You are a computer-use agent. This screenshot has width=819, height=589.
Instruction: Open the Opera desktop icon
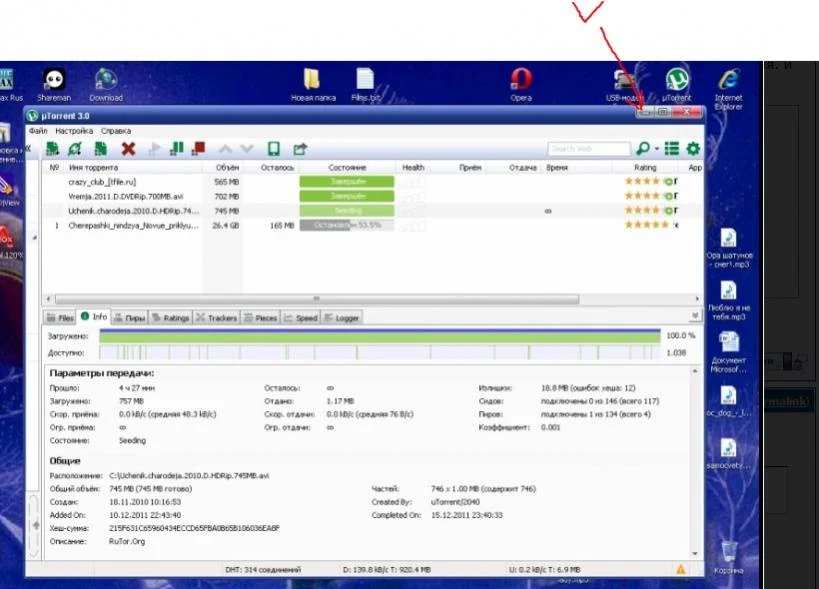point(521,85)
